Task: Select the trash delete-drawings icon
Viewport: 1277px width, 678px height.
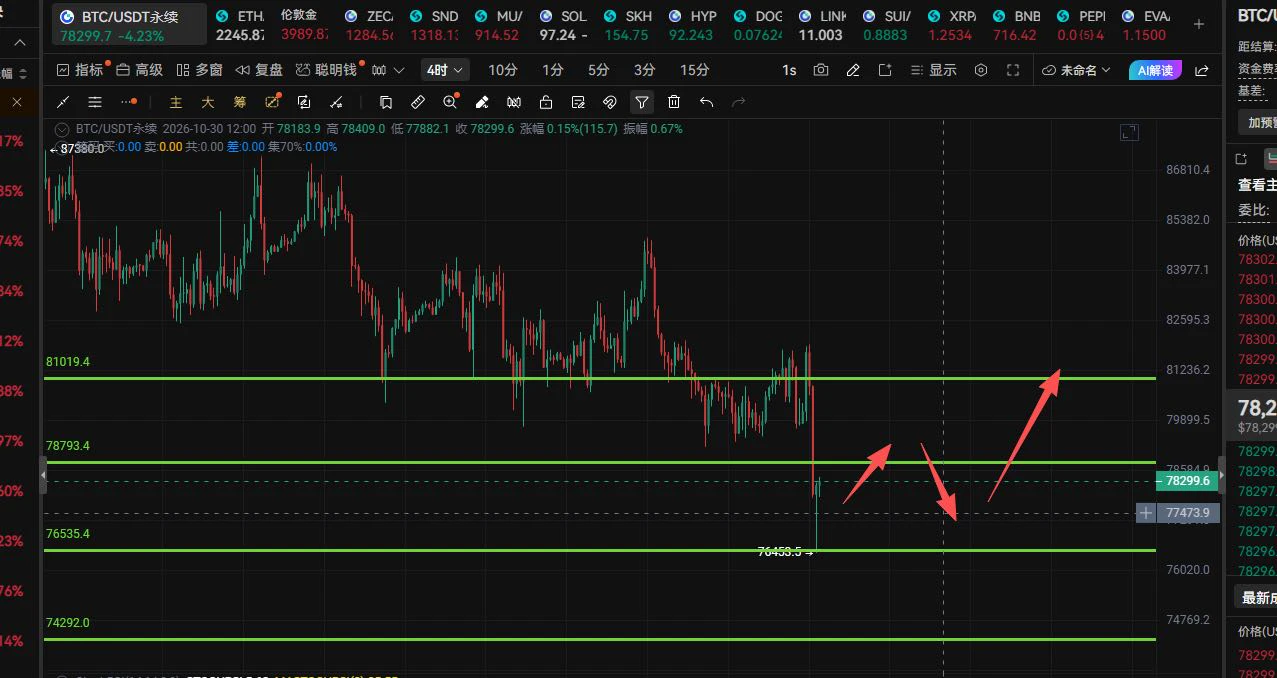Action: 674,102
